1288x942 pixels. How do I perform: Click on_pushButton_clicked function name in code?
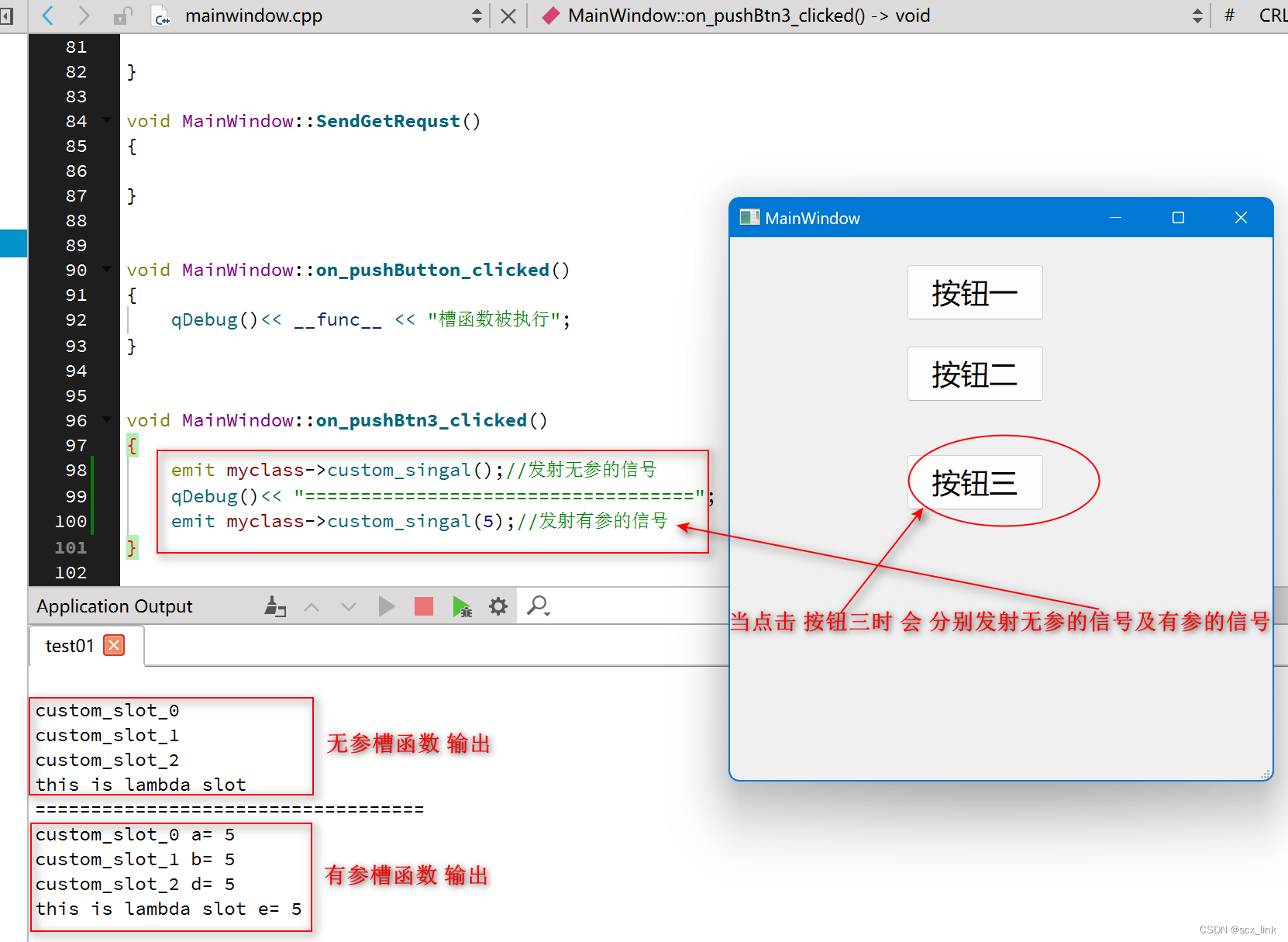click(432, 270)
